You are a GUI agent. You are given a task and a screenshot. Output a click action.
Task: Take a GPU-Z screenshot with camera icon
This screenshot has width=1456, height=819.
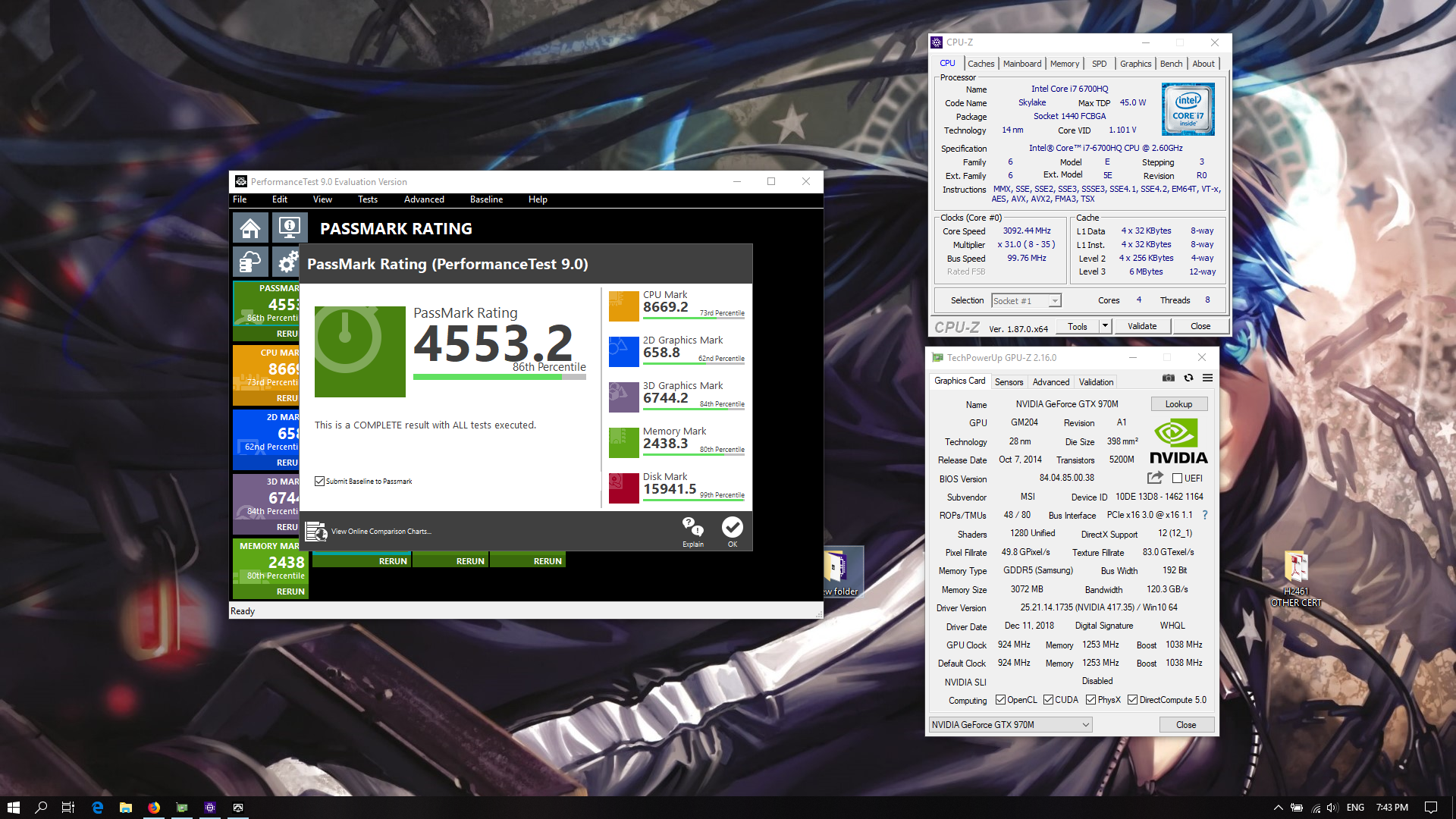click(1169, 378)
